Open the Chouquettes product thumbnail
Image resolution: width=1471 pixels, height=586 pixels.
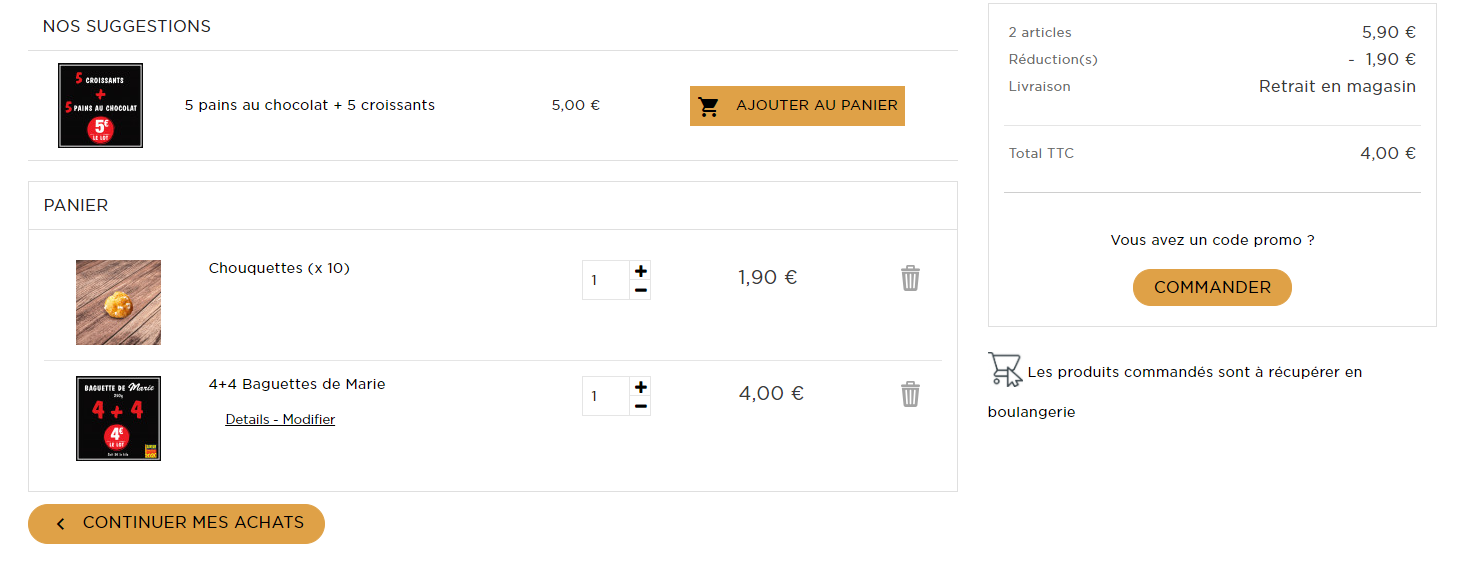tap(118, 302)
